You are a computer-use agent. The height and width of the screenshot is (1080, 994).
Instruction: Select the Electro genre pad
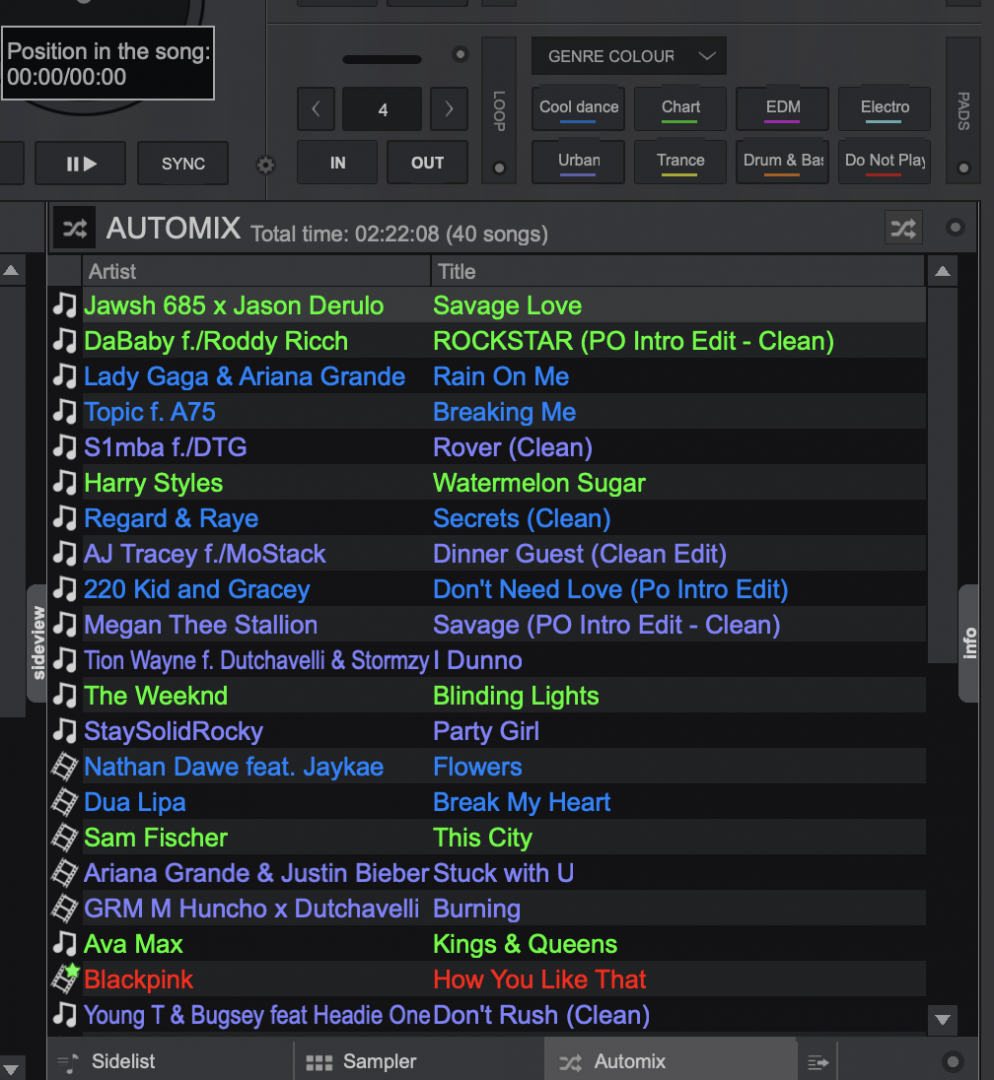tap(884, 108)
